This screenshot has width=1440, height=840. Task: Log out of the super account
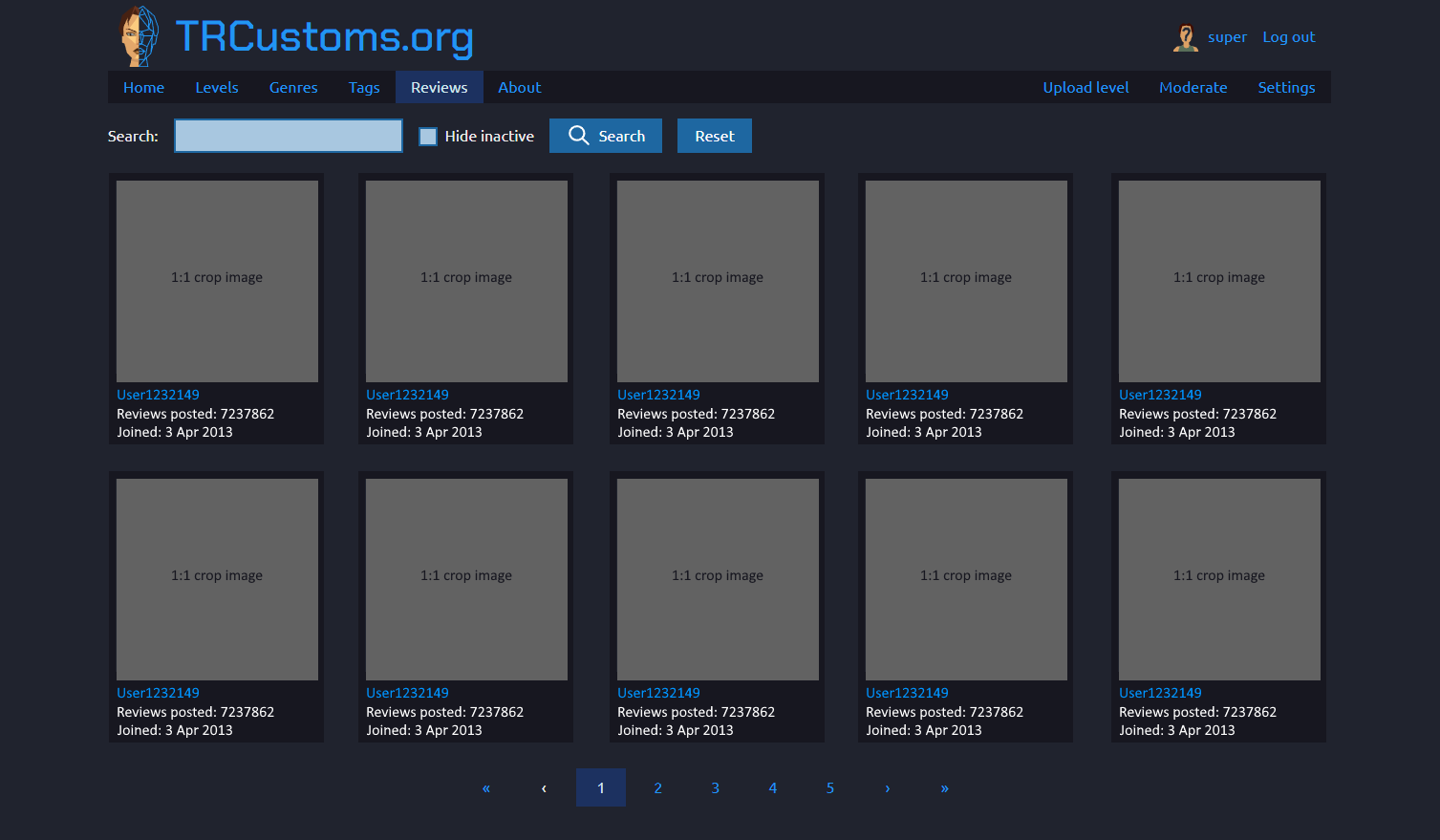[x=1288, y=36]
